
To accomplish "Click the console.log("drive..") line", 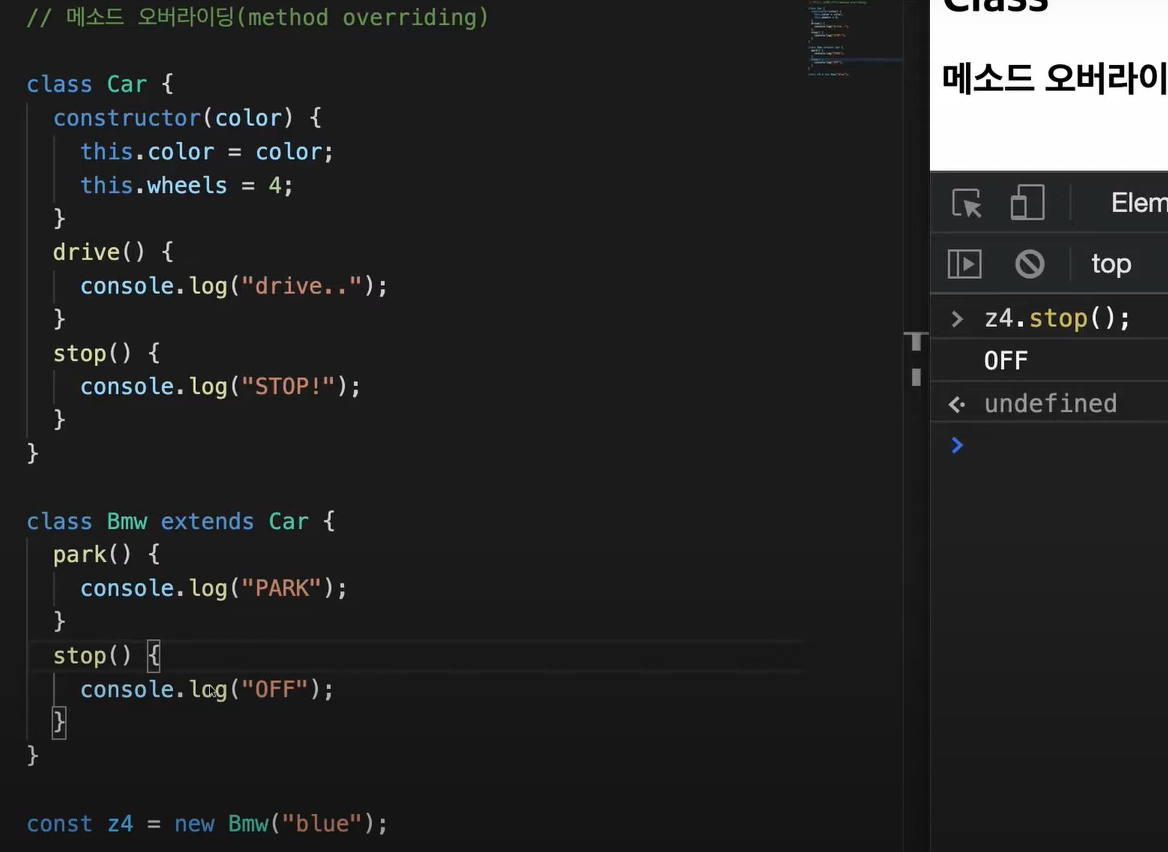I will (x=234, y=286).
